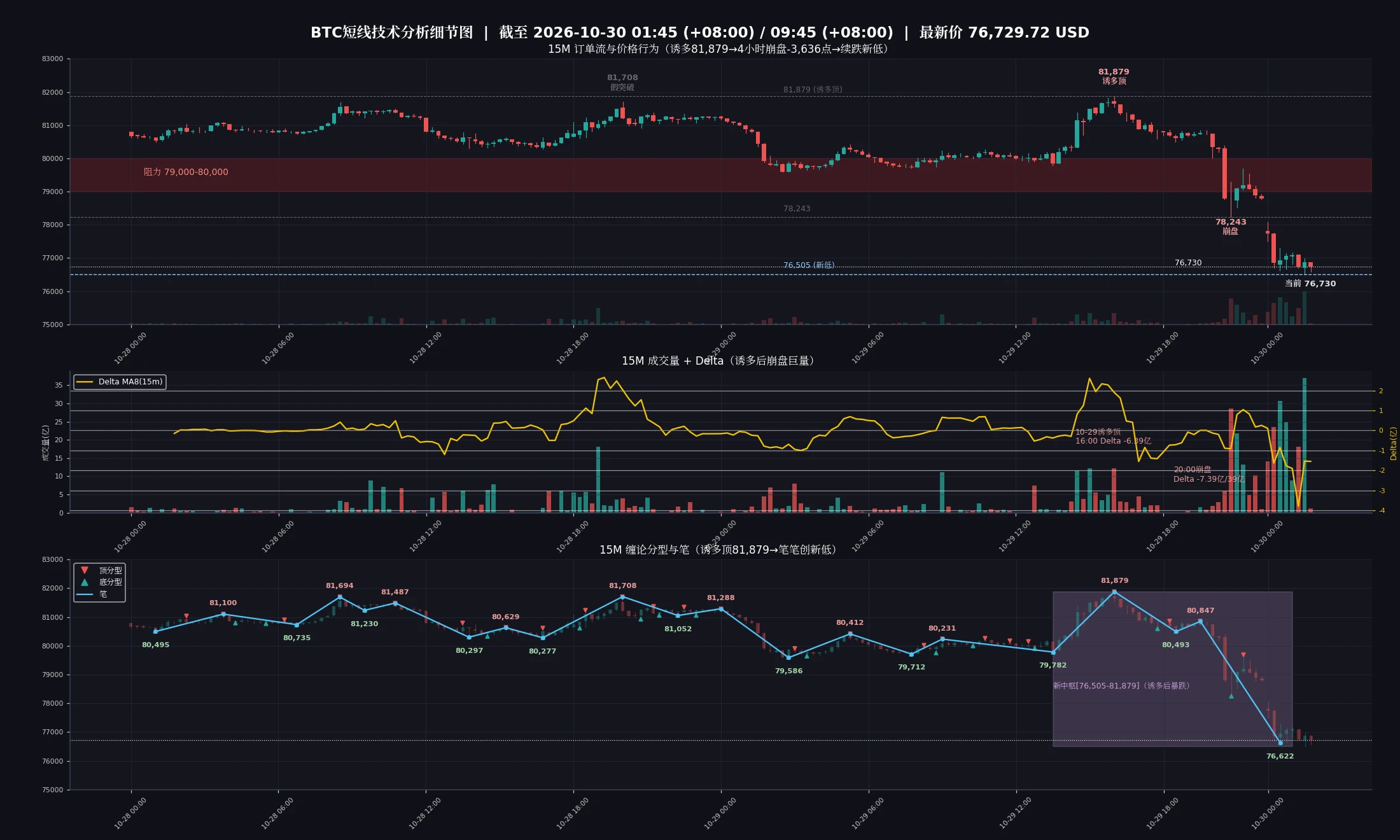Click the 81,230 trough label
Screen dimensions: 1400x840
(364, 624)
